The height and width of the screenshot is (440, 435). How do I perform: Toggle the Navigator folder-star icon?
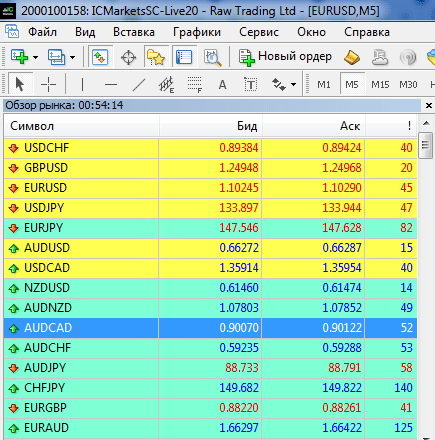(156, 57)
